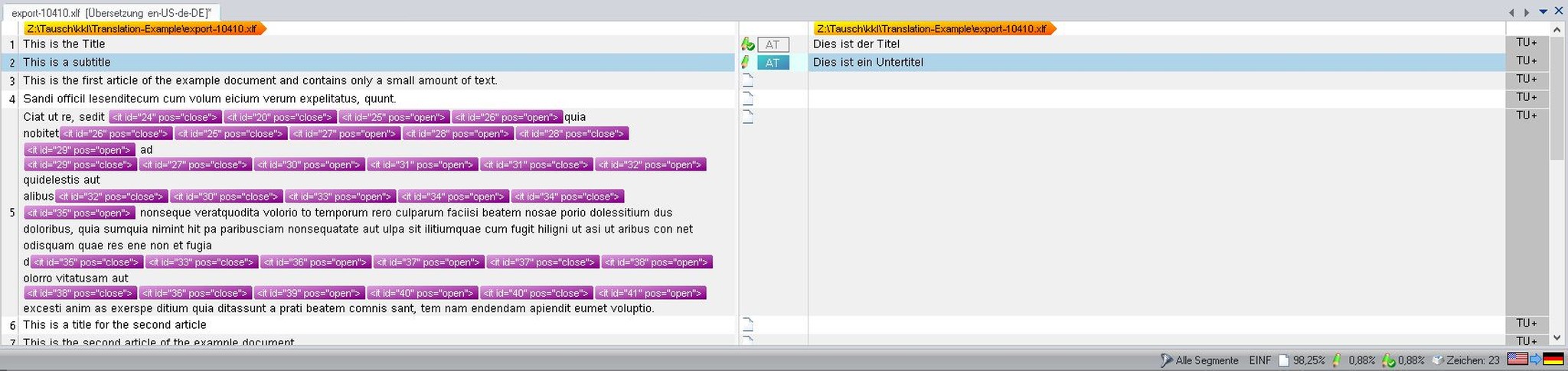Click the vertical scrollbar down arrow
1568x371 pixels.
coord(1557,337)
